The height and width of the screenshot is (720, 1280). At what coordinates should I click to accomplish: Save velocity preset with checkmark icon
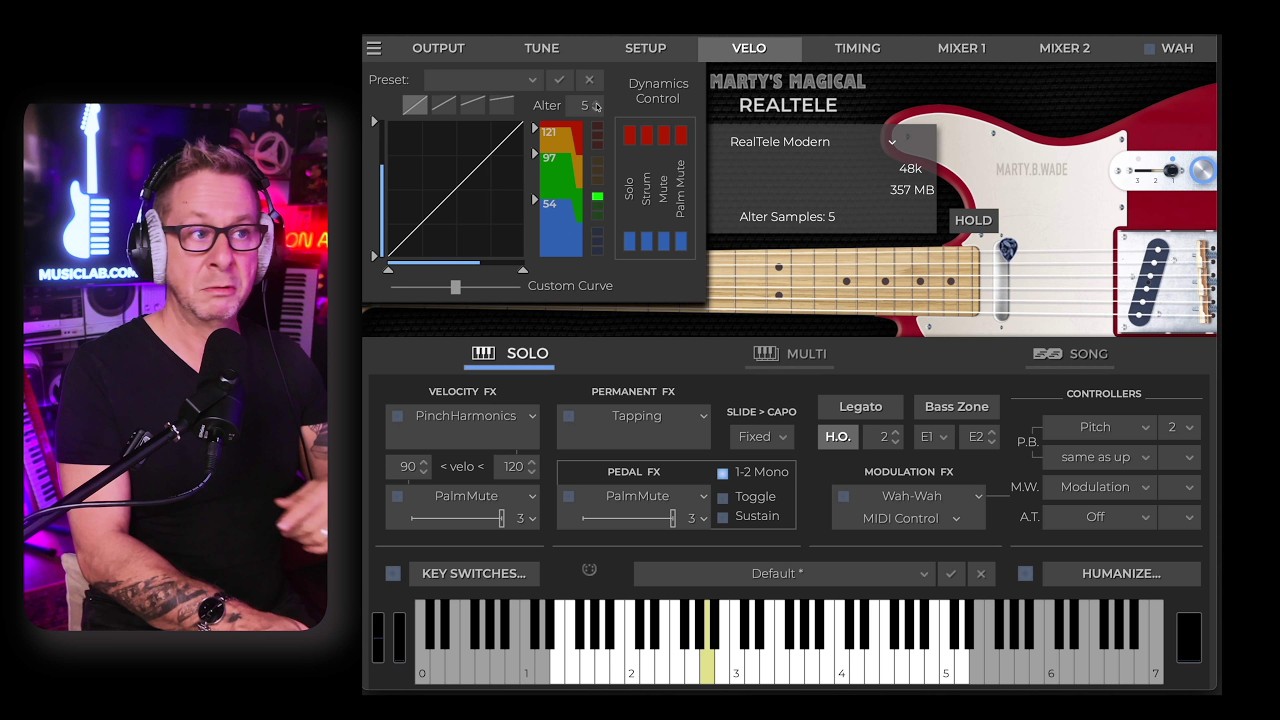click(559, 80)
